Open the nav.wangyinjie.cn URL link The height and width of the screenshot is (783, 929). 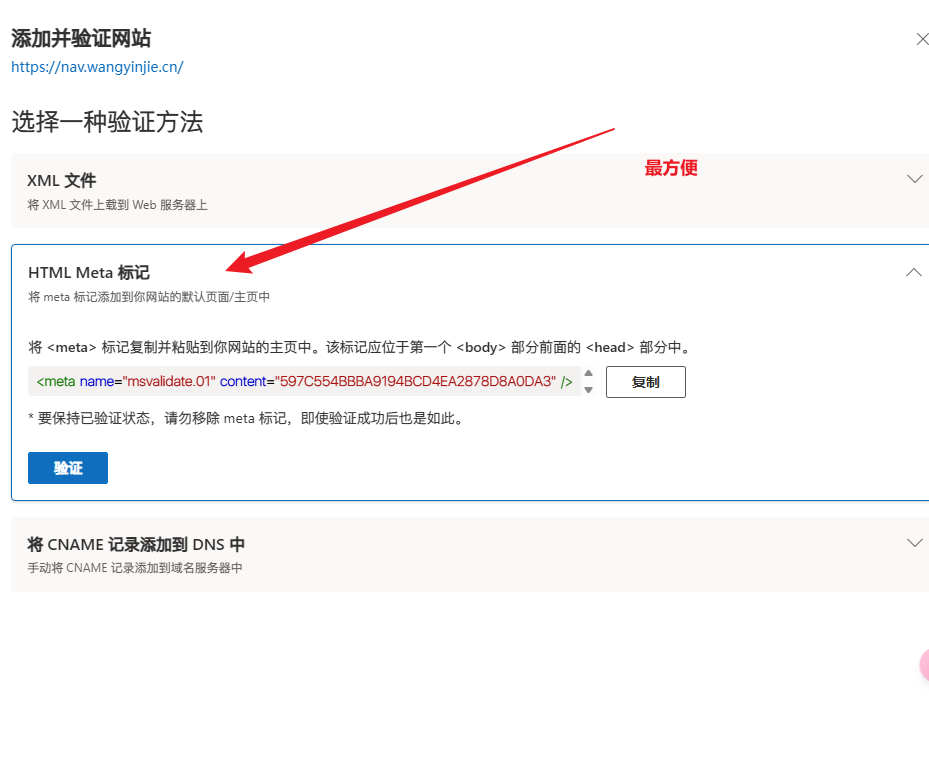point(97,67)
